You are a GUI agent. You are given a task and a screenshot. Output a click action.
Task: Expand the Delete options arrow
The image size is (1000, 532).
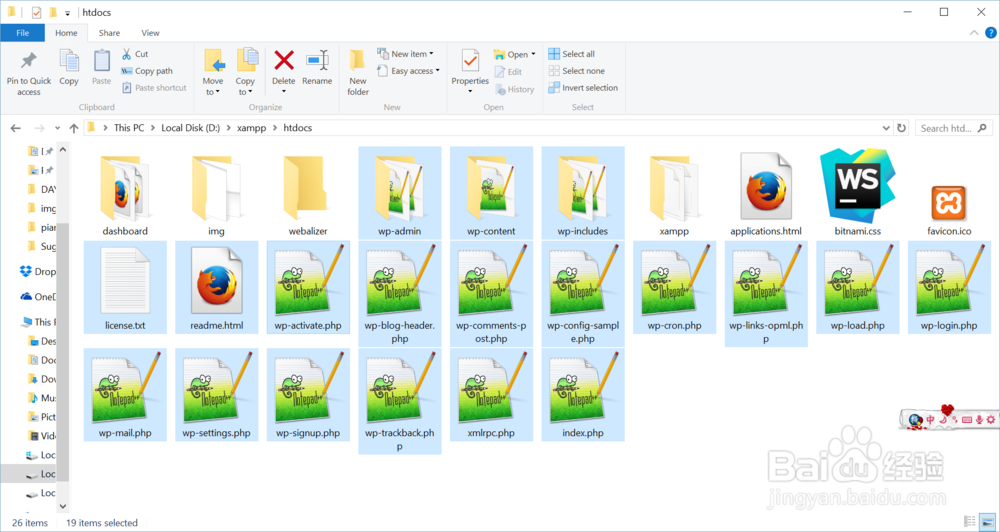pos(284,91)
